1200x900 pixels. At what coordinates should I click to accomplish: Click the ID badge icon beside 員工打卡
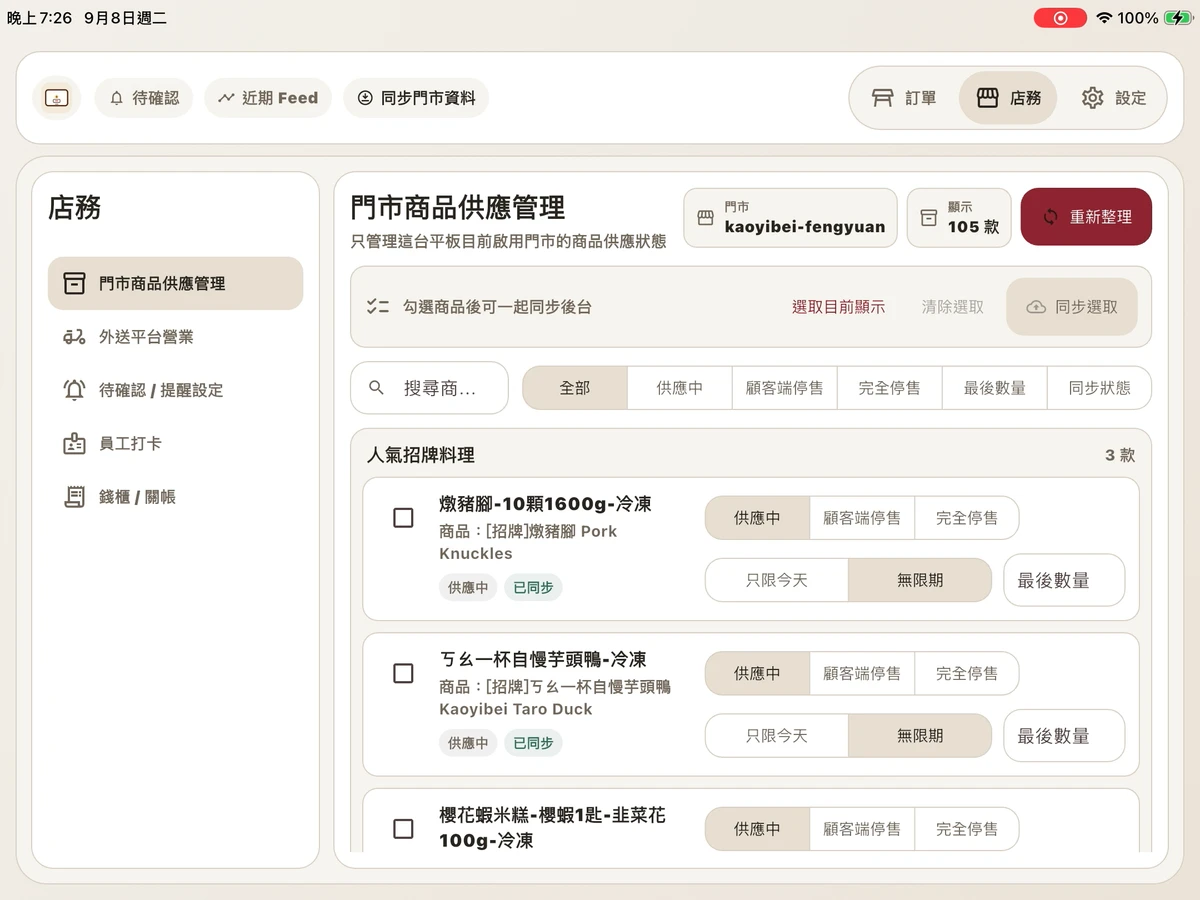[x=74, y=443]
